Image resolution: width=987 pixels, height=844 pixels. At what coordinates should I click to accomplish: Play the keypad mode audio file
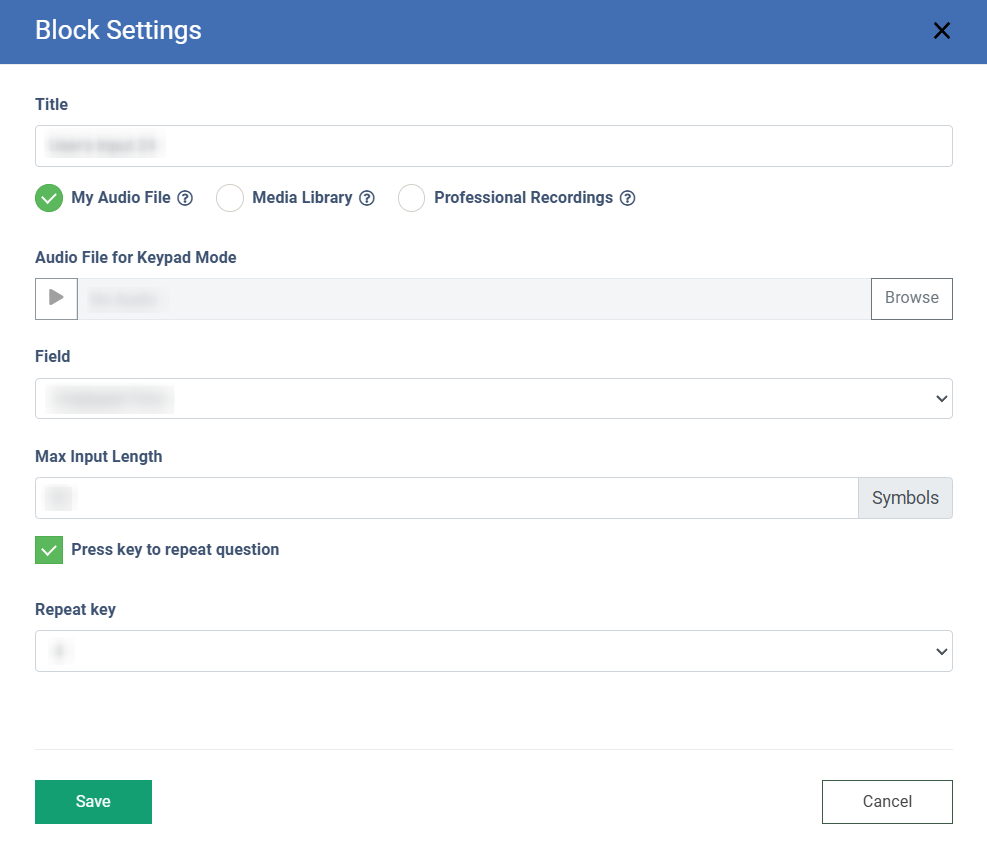56,298
